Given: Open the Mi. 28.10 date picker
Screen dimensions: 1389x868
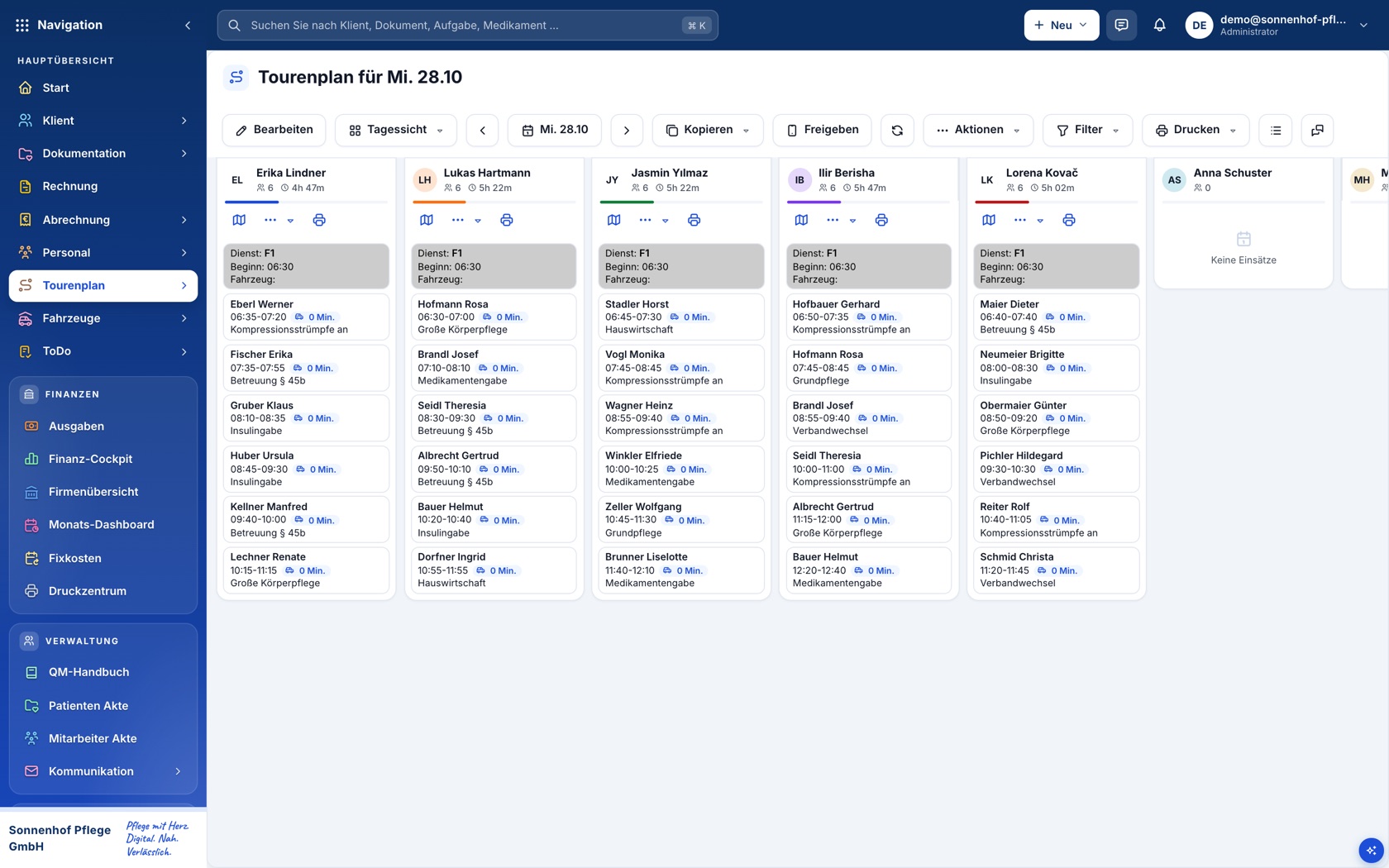Looking at the screenshot, I should pos(555,131).
